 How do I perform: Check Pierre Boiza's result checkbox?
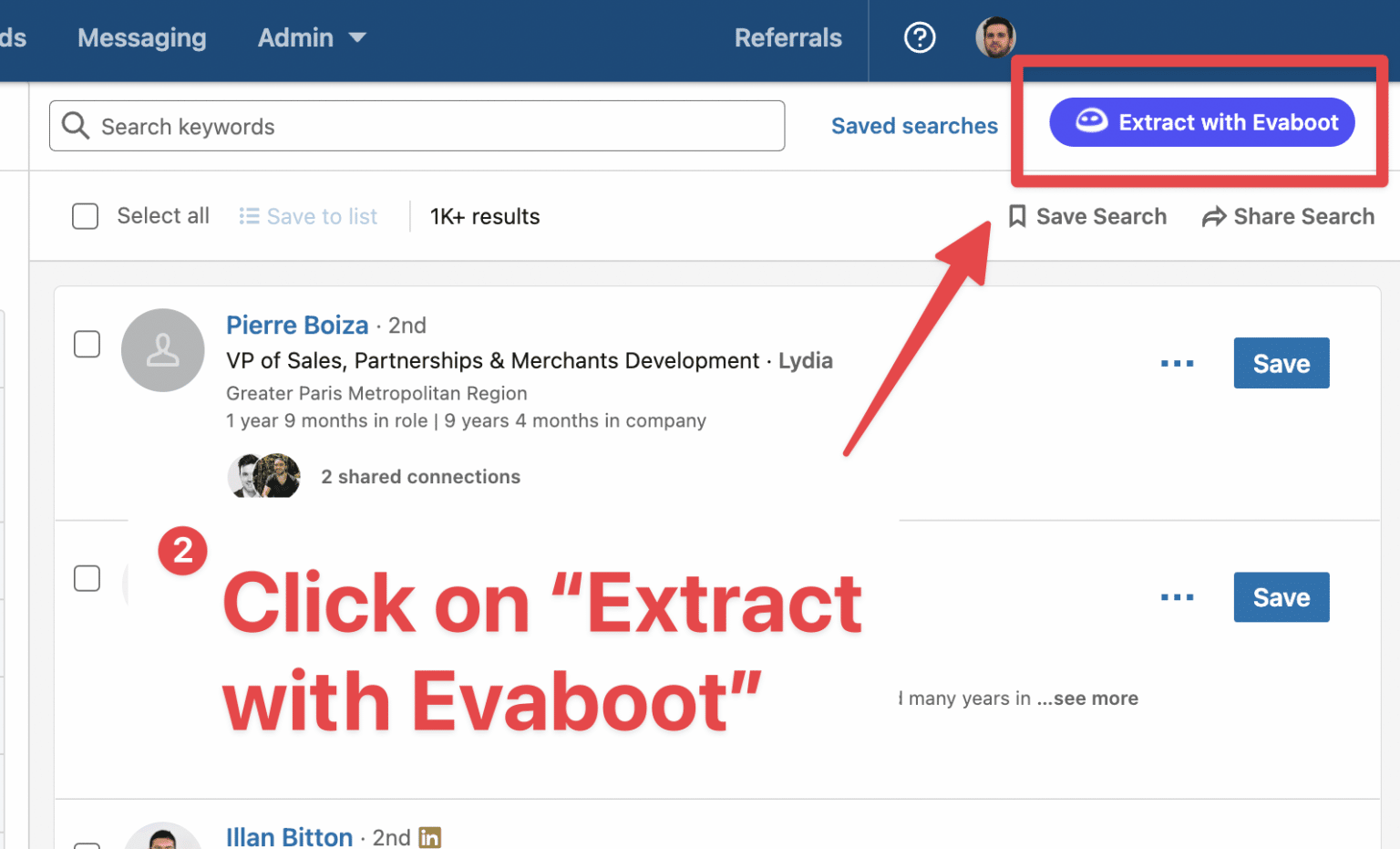[87, 344]
